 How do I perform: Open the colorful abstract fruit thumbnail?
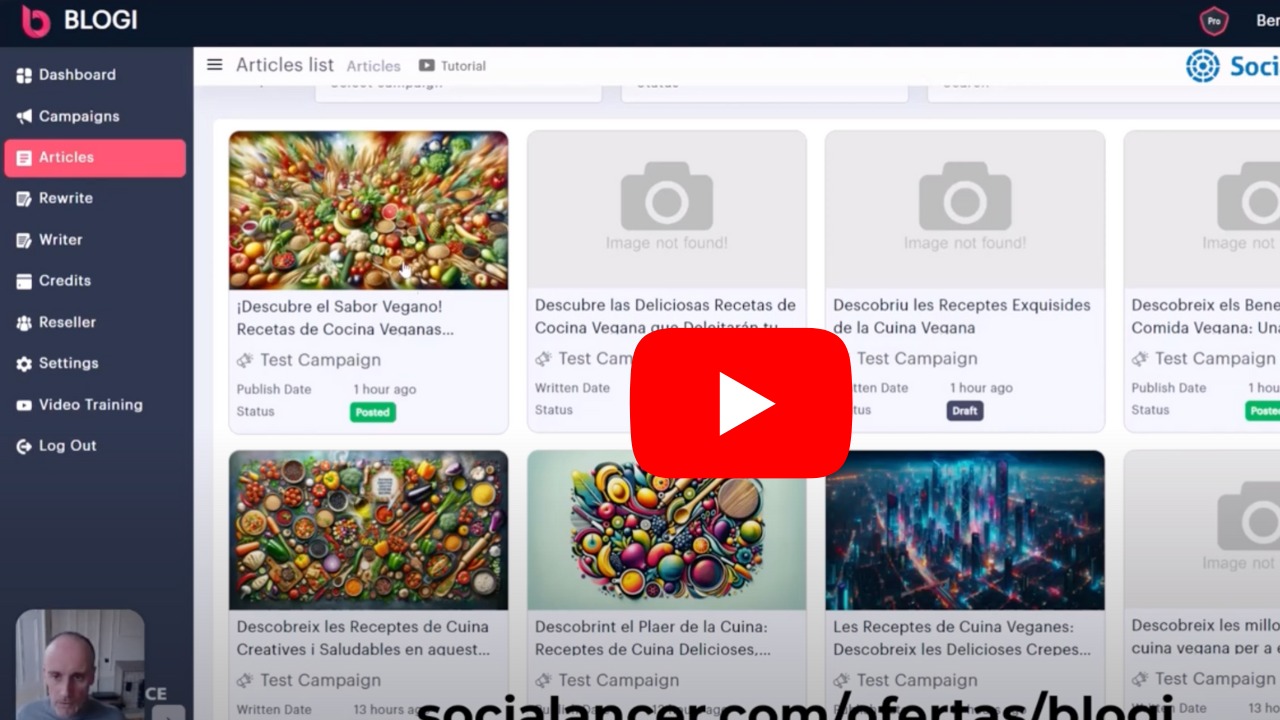tap(666, 530)
